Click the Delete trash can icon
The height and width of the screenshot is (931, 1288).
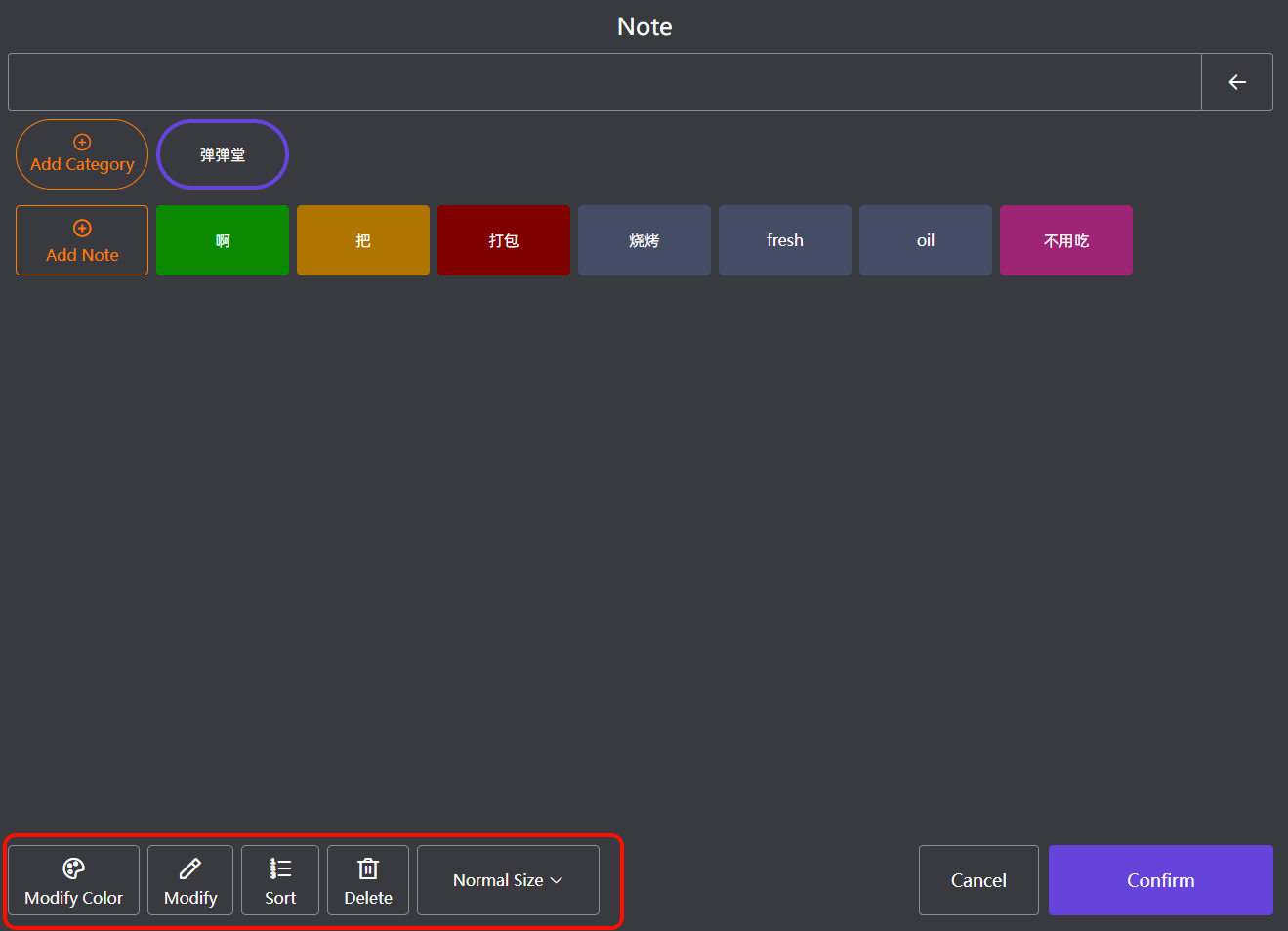click(x=368, y=868)
